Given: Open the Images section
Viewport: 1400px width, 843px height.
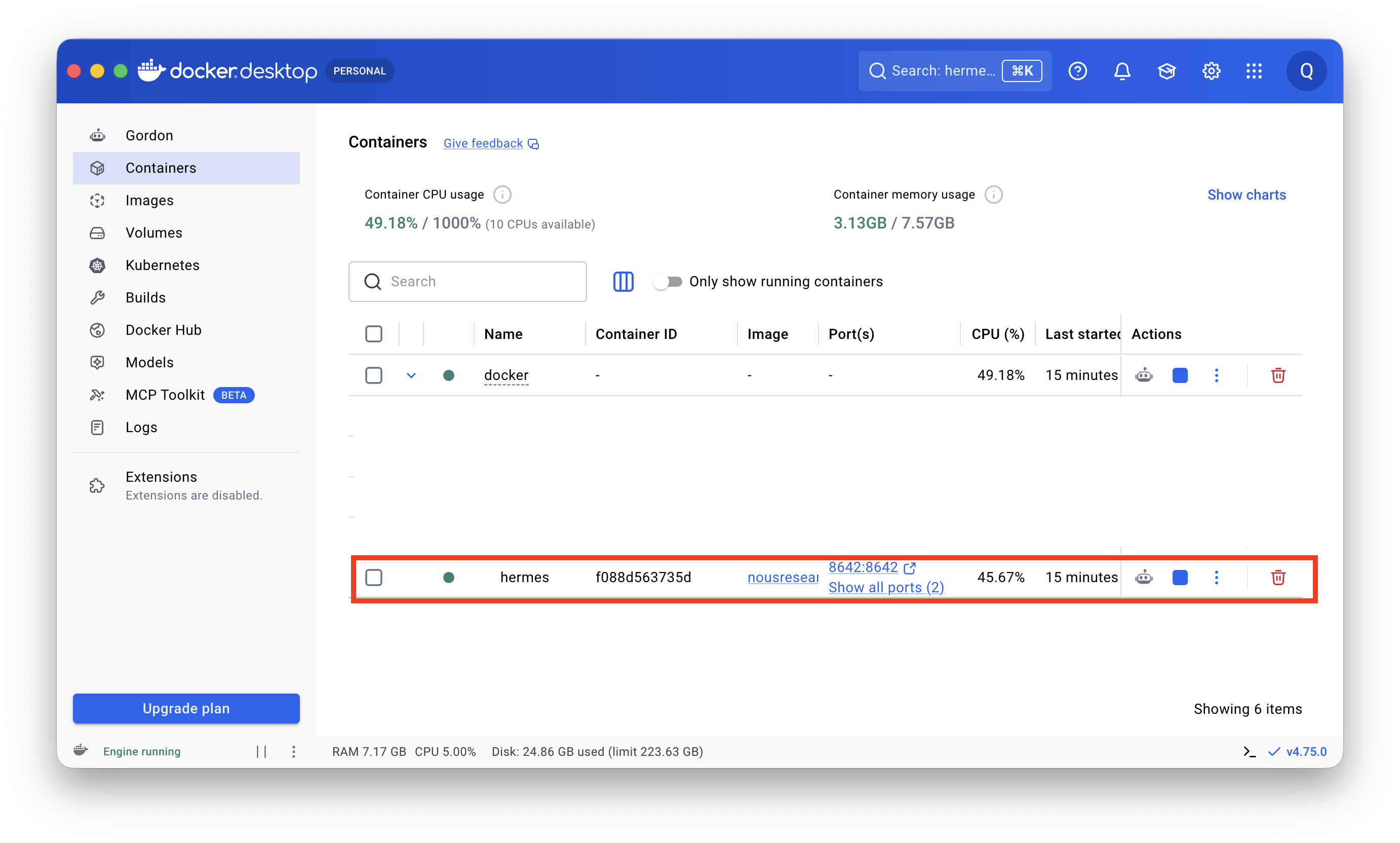Looking at the screenshot, I should [186, 200].
